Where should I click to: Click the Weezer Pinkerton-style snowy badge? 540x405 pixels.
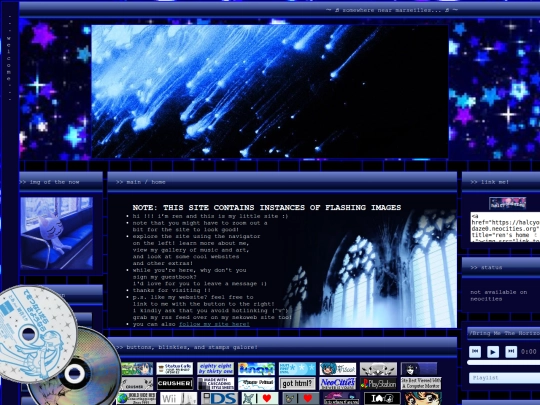click(256, 383)
